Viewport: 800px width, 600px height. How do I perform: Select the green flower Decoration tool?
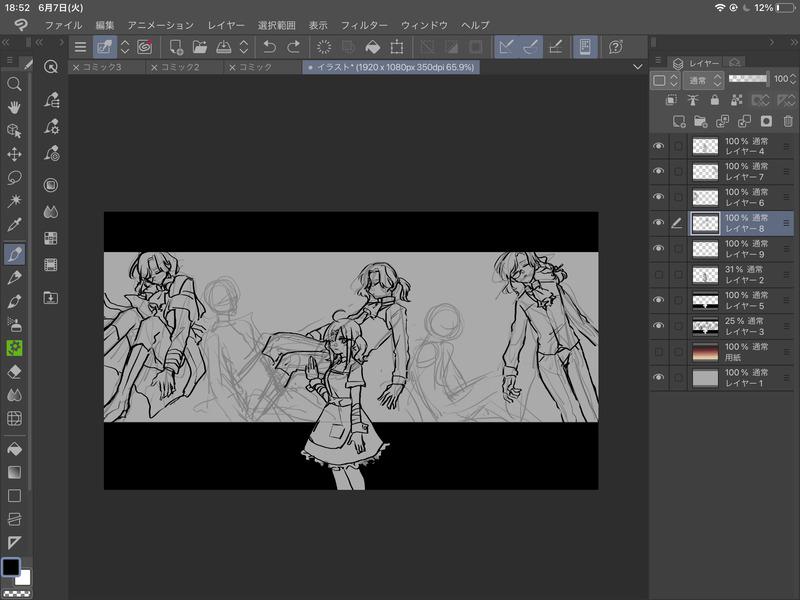pos(14,347)
